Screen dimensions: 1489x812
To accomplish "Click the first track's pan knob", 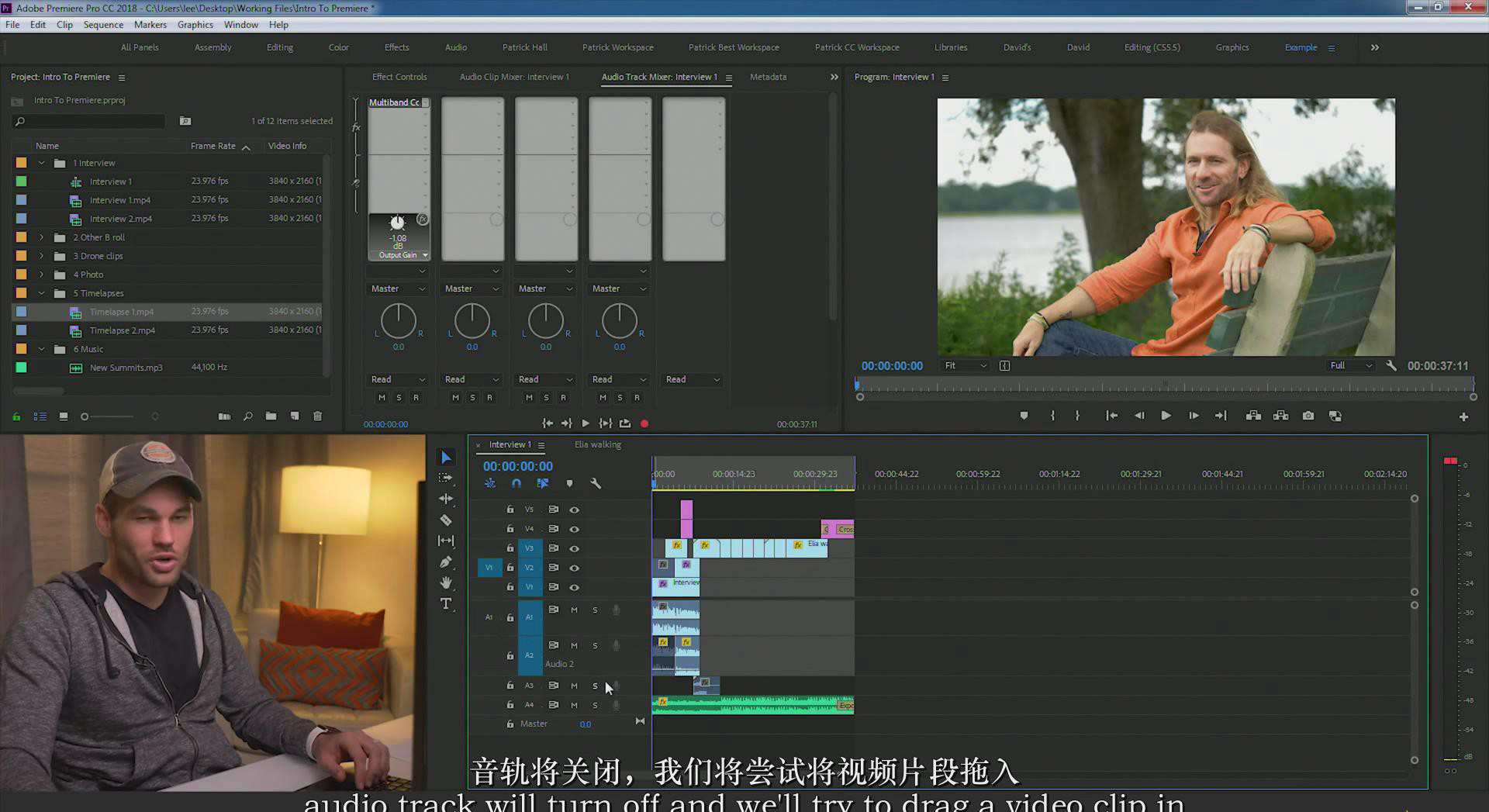I will 399,320.
